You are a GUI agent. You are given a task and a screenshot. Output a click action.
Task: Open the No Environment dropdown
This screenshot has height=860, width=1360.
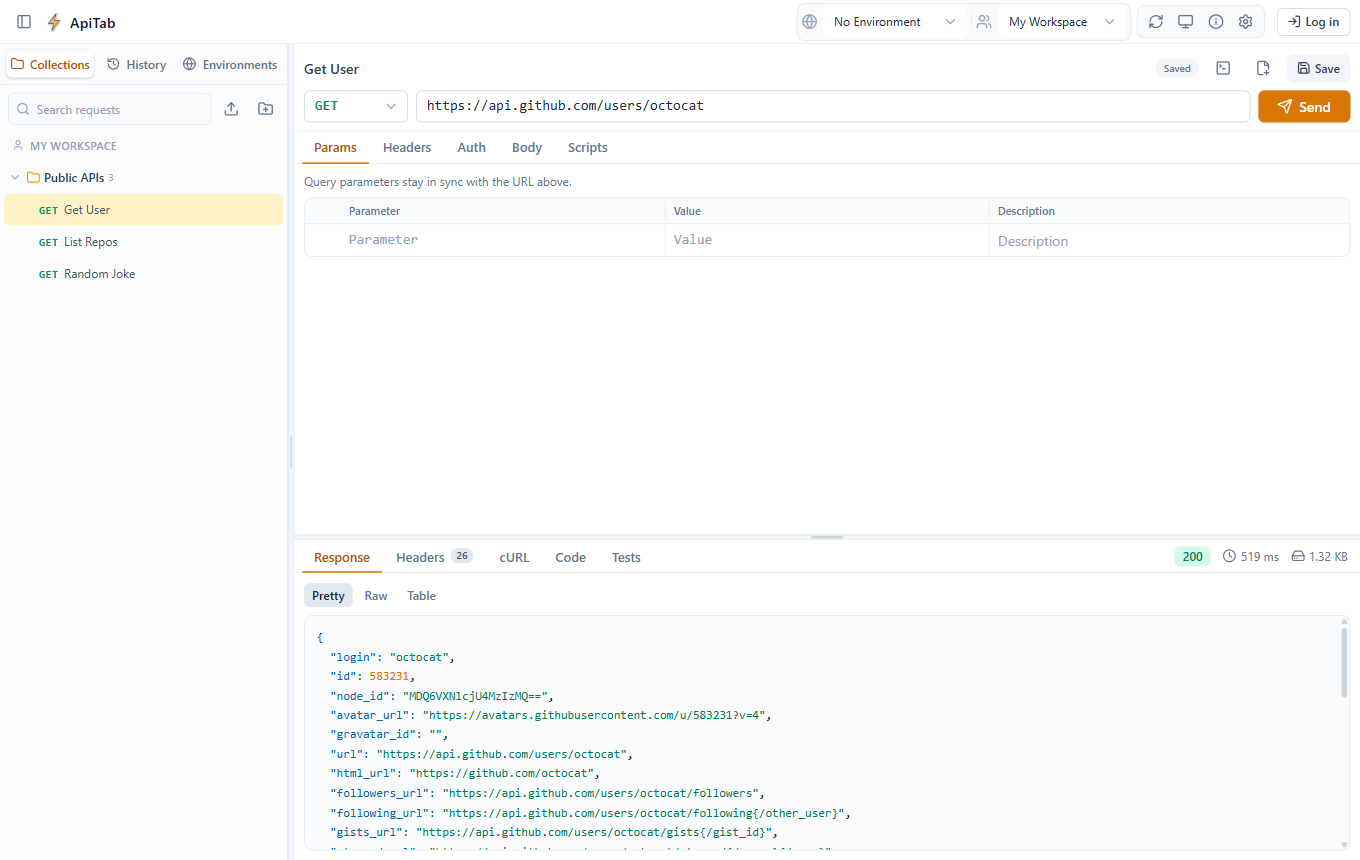[x=894, y=22]
